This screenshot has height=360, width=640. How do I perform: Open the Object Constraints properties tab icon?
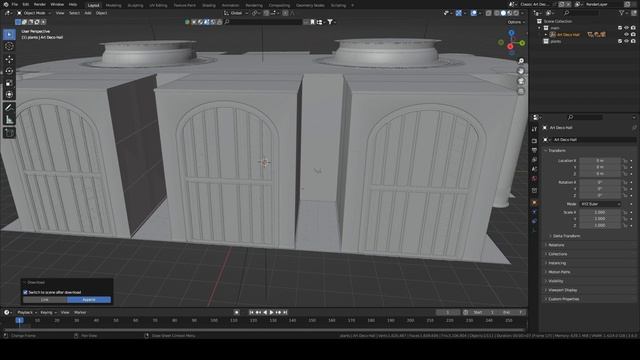pyautogui.click(x=534, y=221)
